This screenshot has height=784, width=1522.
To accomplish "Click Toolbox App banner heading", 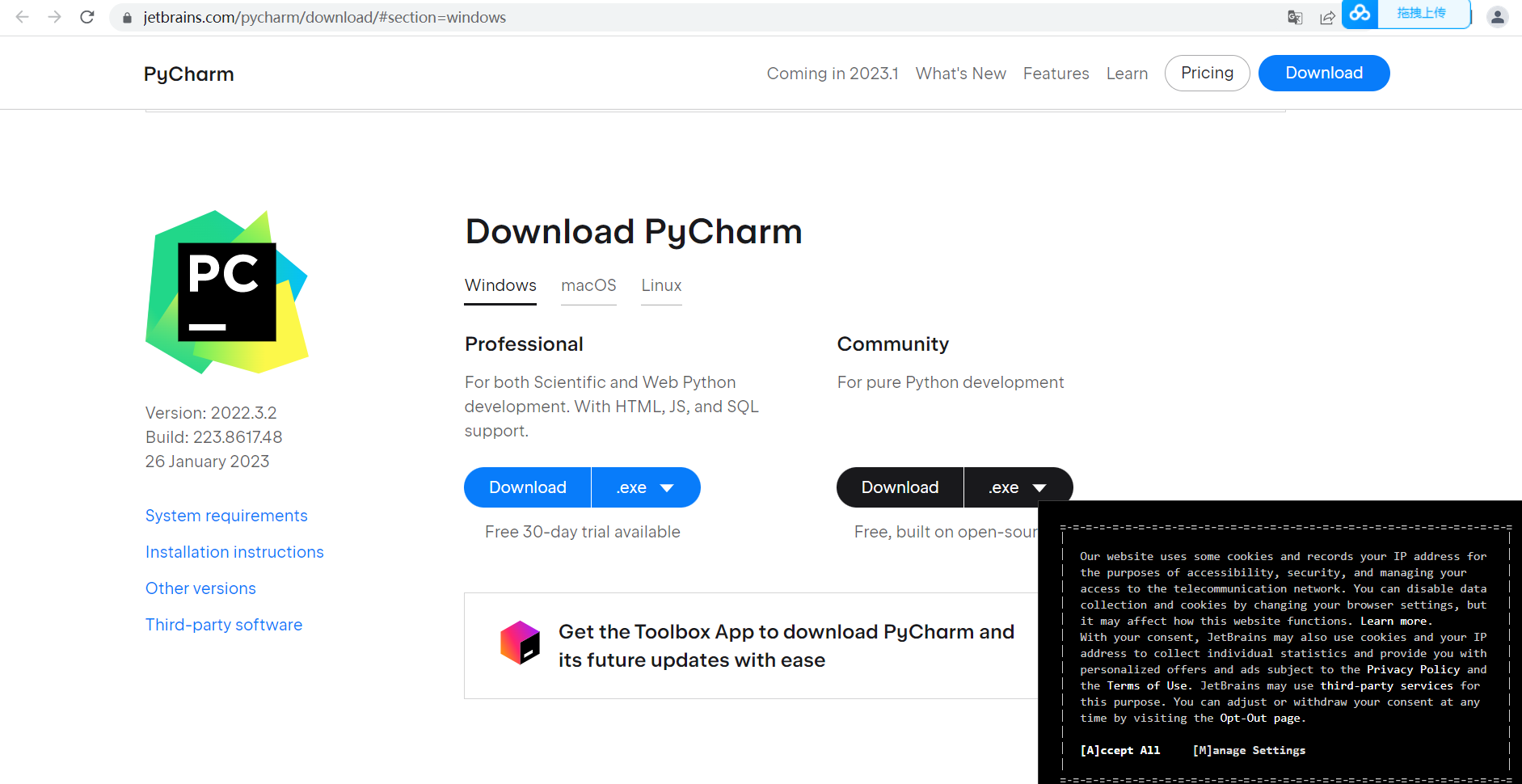I will (x=786, y=646).
